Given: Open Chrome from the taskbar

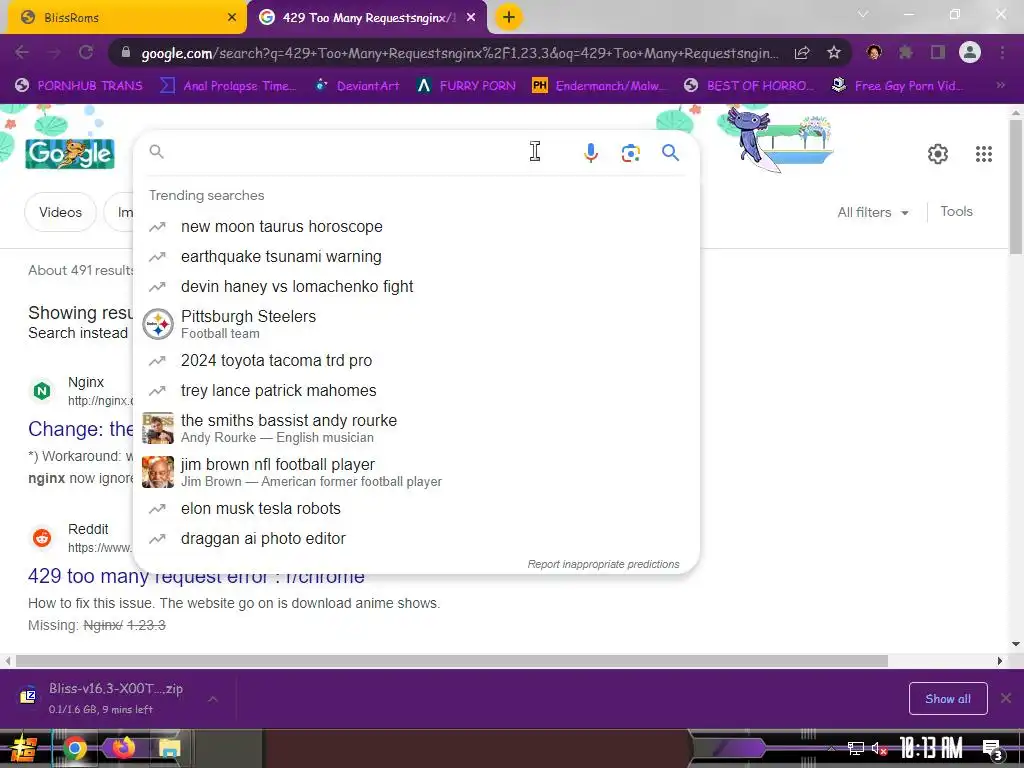Looking at the screenshot, I should coord(75,748).
